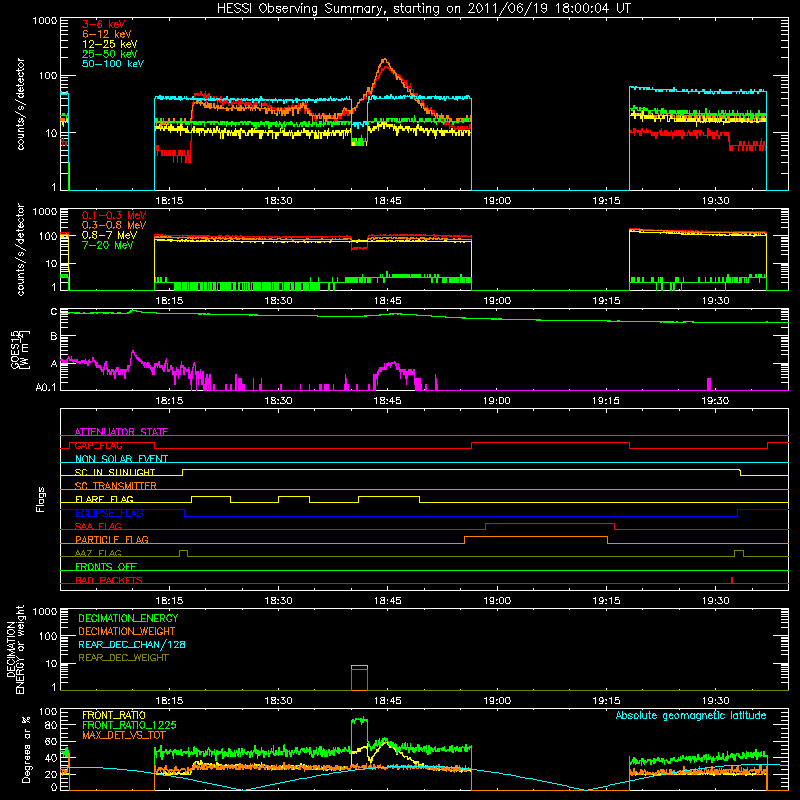This screenshot has width=800, height=800.
Task: Click the HESSI Observing Summary plot title
Action: [x=424, y=9]
